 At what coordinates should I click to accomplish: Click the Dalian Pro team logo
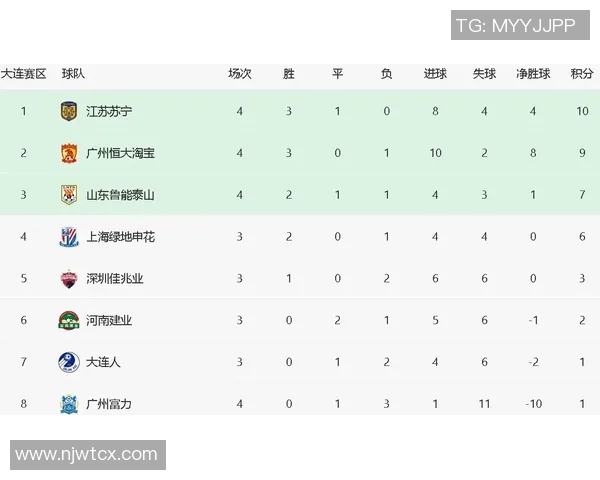tap(68, 363)
